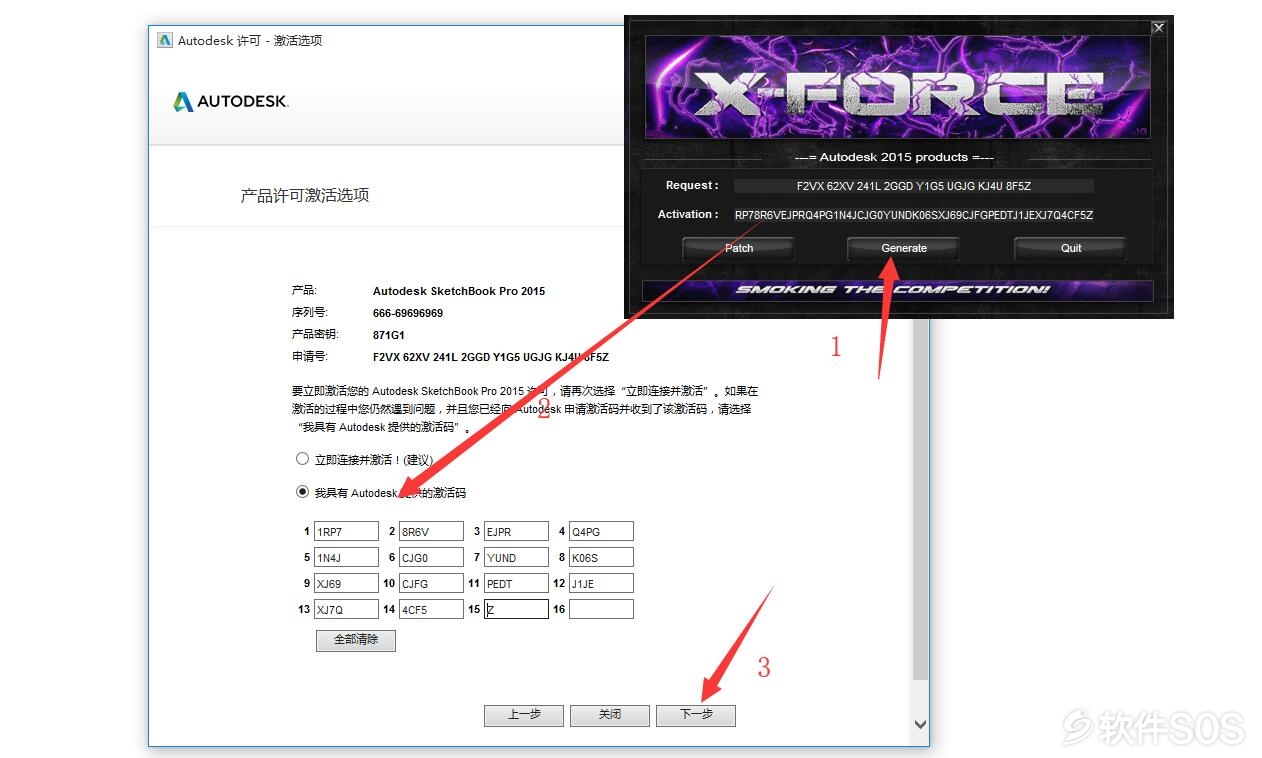1262x758 pixels.
Task: Click the Autodesk icon in the title bar
Action: (165, 41)
